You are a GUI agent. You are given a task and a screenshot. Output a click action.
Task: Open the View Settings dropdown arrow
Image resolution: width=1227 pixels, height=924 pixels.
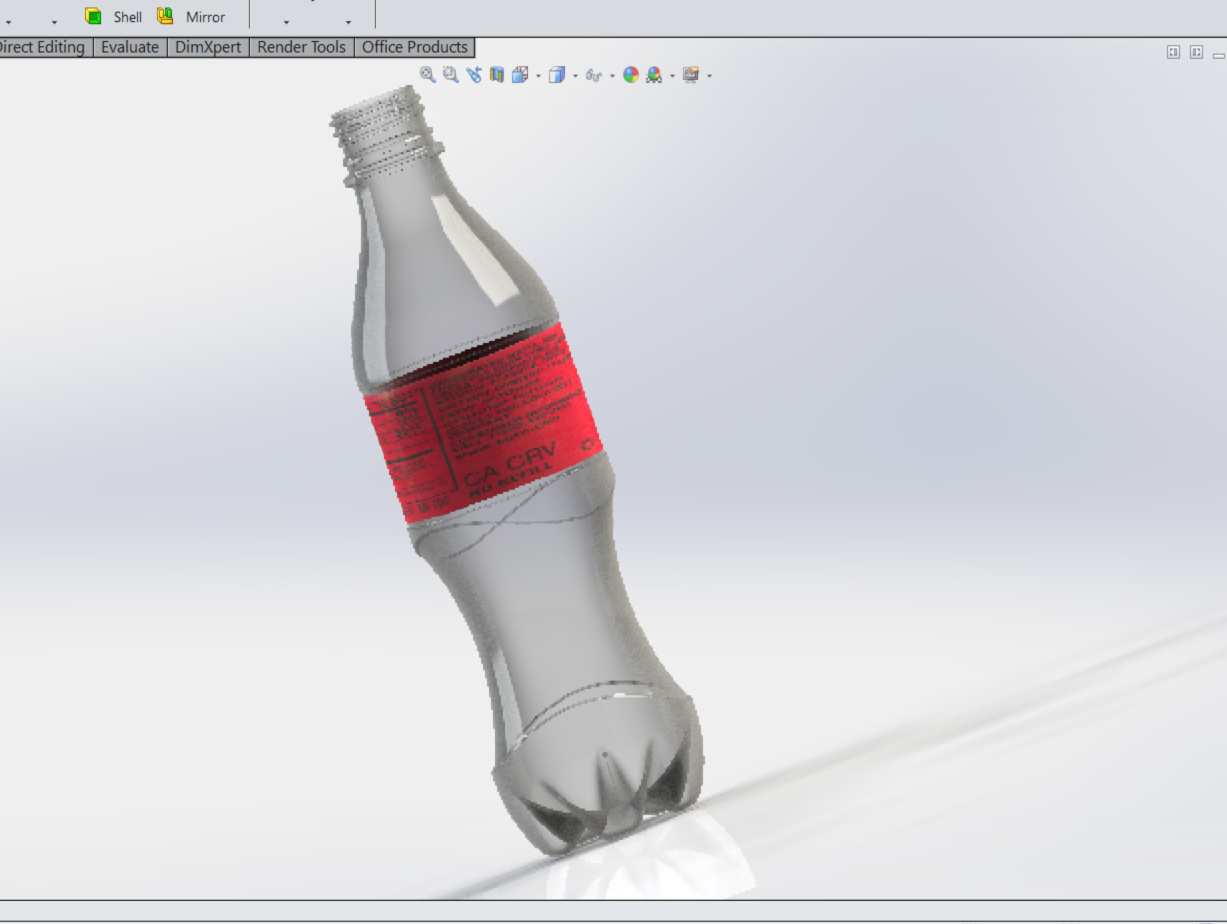tap(709, 76)
